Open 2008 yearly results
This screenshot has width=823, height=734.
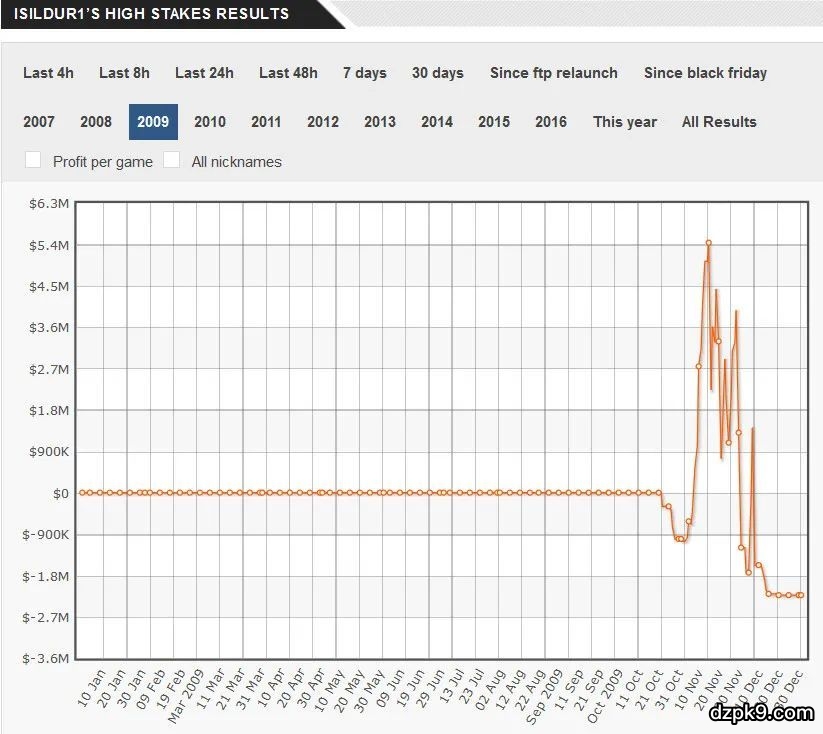point(96,122)
